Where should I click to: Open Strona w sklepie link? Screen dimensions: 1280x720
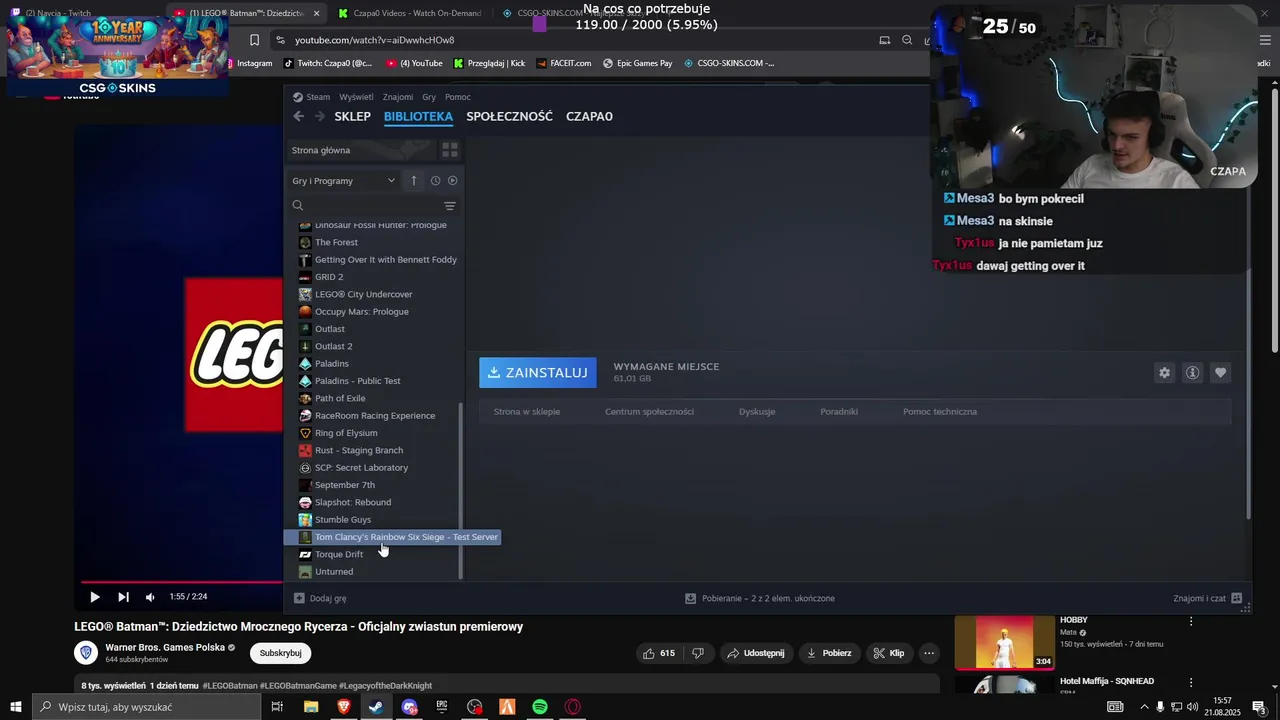(x=526, y=411)
